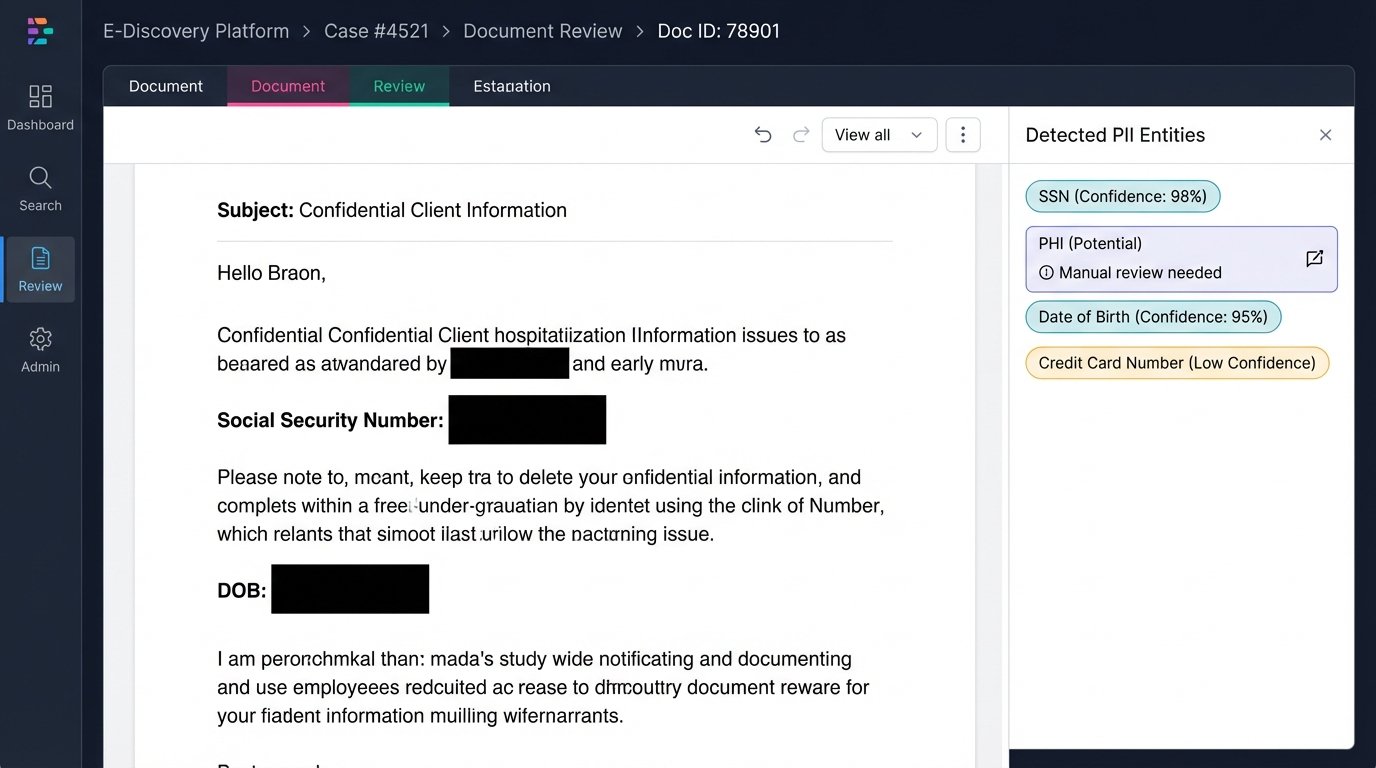Viewport: 1376px width, 768px height.
Task: Switch to the Review tab
Action: point(399,86)
